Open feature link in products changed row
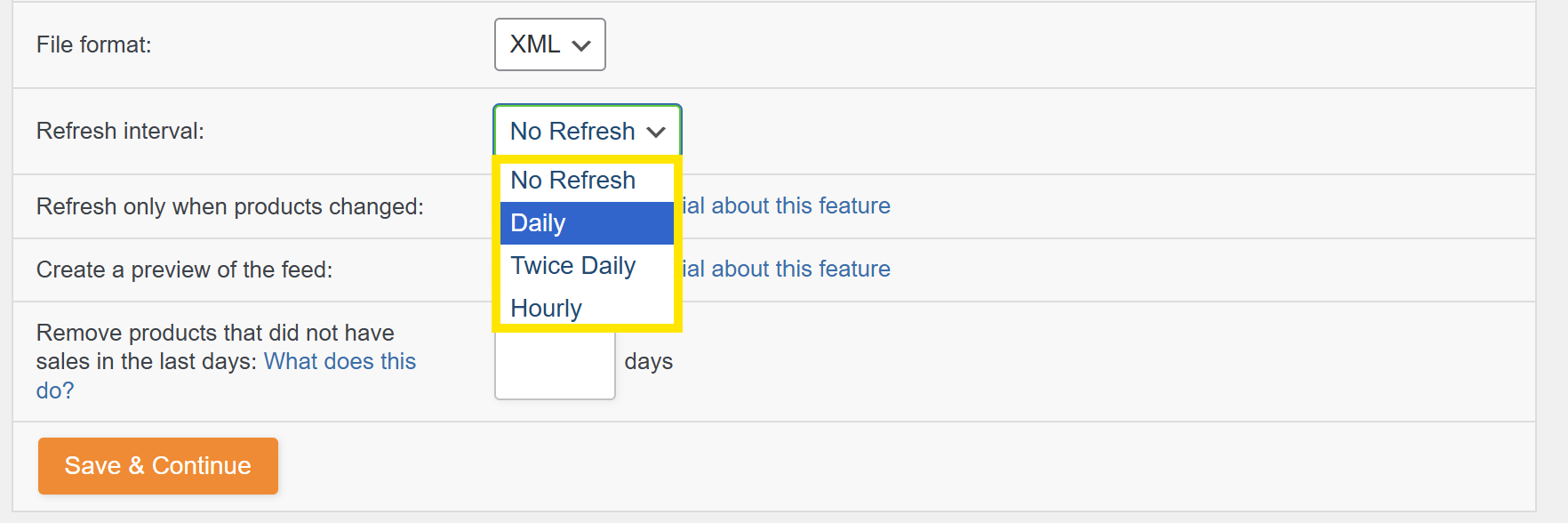 (x=787, y=206)
